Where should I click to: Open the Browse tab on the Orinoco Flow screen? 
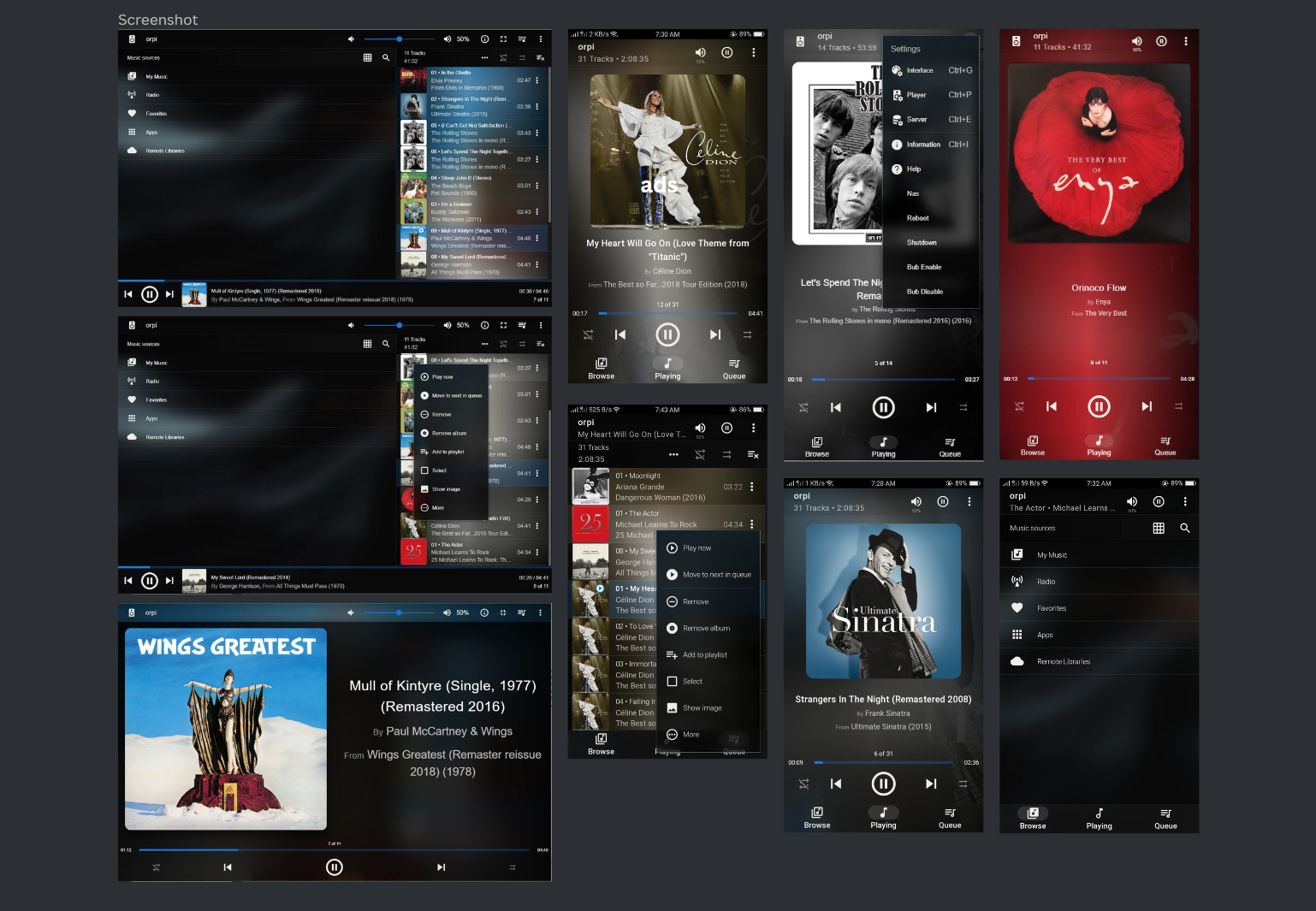point(1033,446)
